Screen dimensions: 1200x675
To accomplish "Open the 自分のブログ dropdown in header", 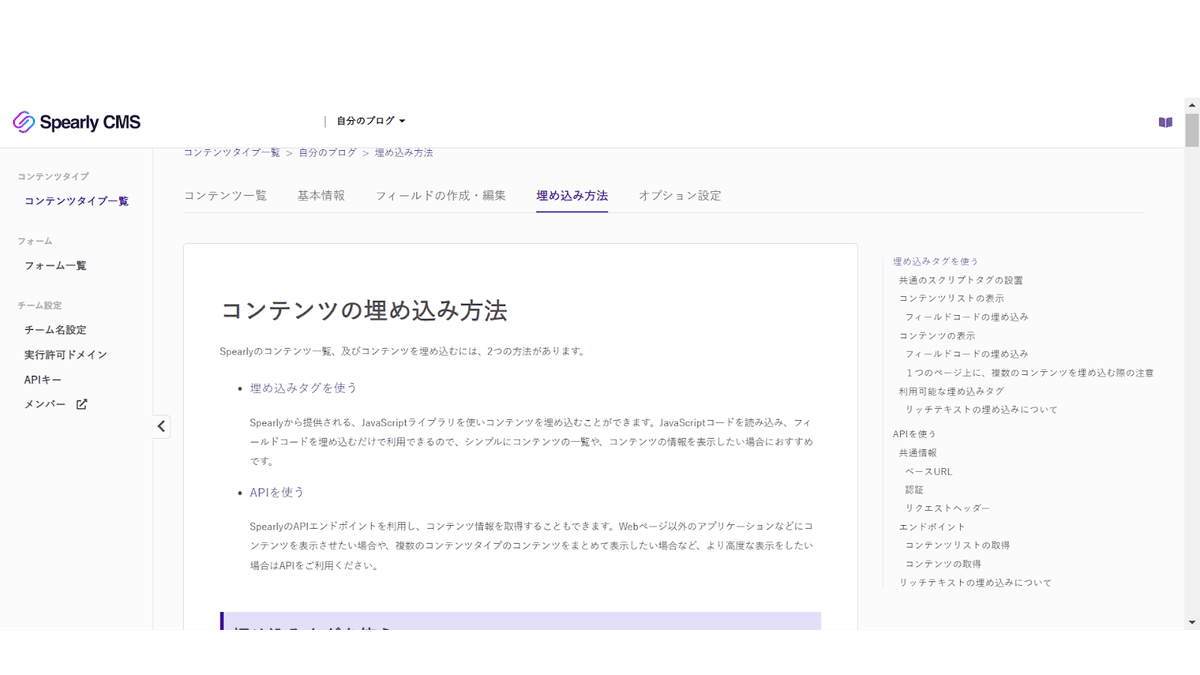I will coord(371,121).
